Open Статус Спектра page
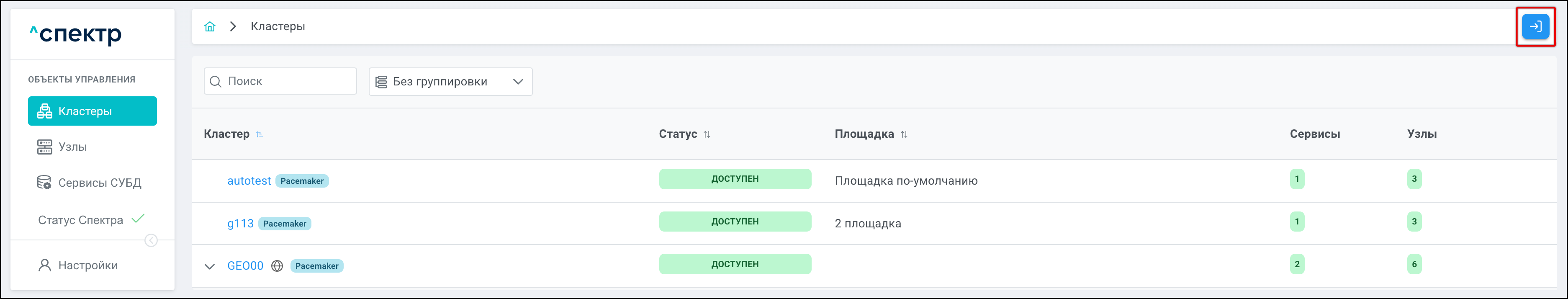This screenshot has width=1568, height=299. click(x=81, y=220)
